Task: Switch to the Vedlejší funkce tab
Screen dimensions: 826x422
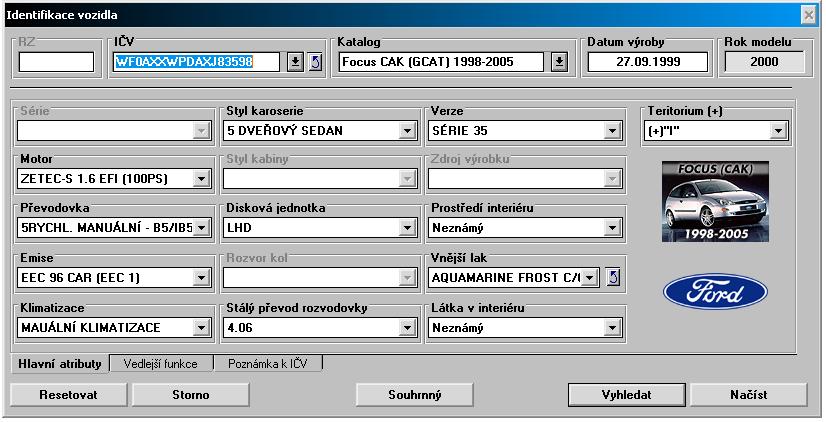Action: click(x=160, y=364)
